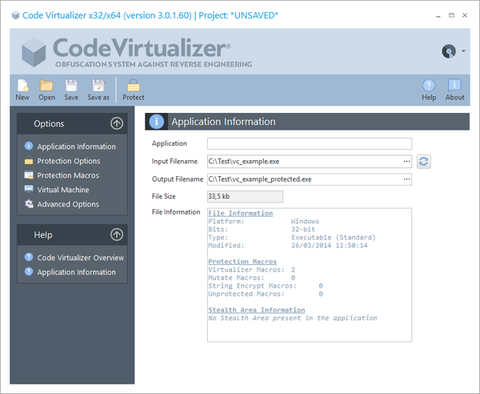Click into the Application name field
480x394 pixels.
[309, 144]
